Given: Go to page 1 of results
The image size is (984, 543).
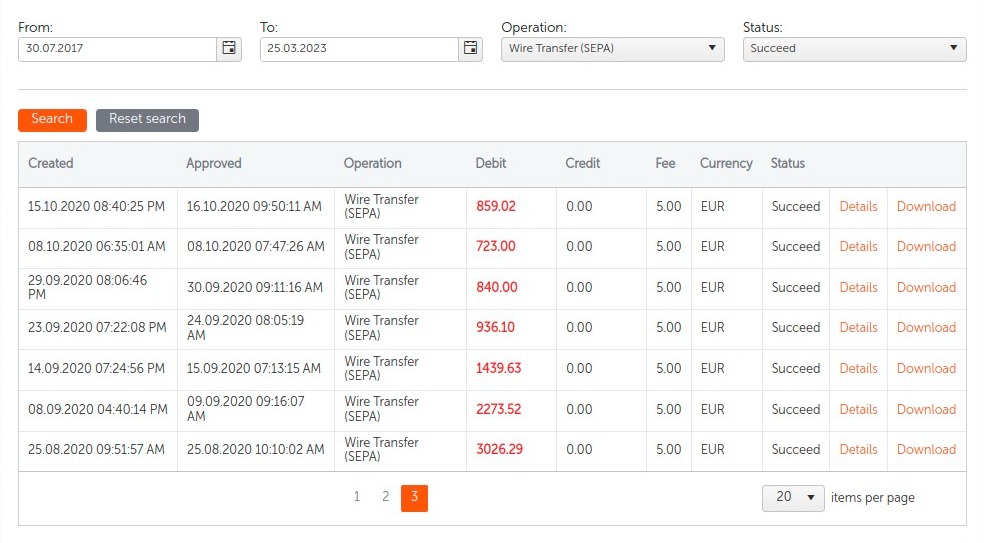Looking at the screenshot, I should tap(357, 497).
